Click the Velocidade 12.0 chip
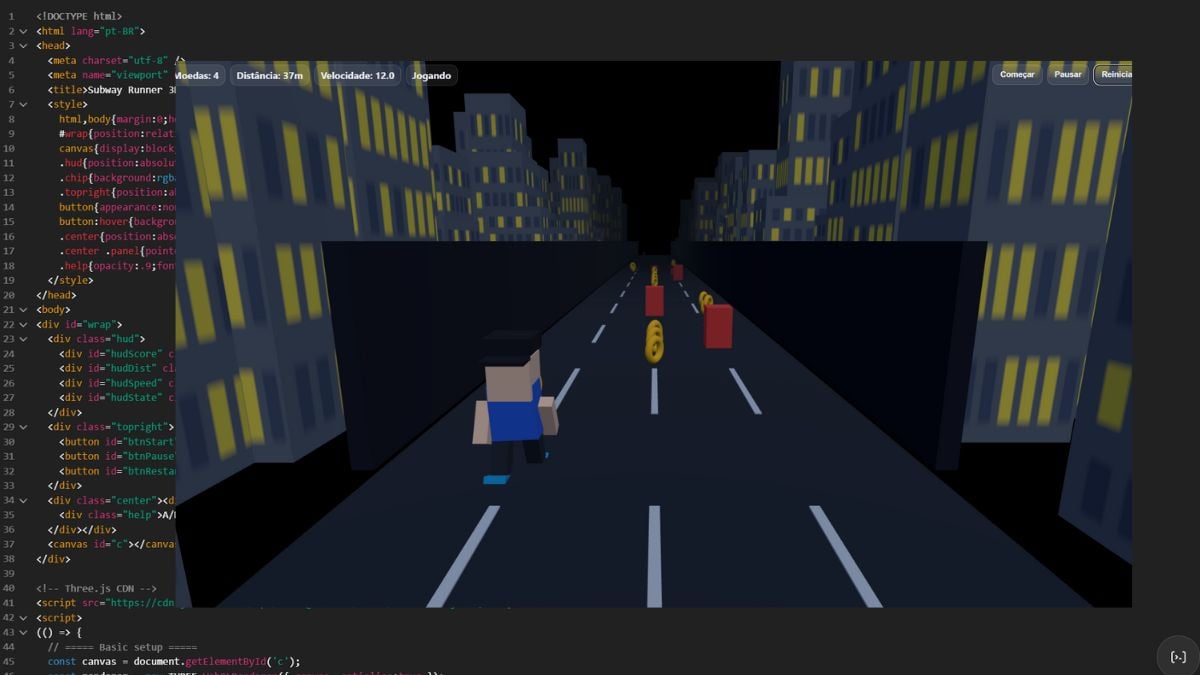Screen dimensions: 1200x675 coord(357,75)
